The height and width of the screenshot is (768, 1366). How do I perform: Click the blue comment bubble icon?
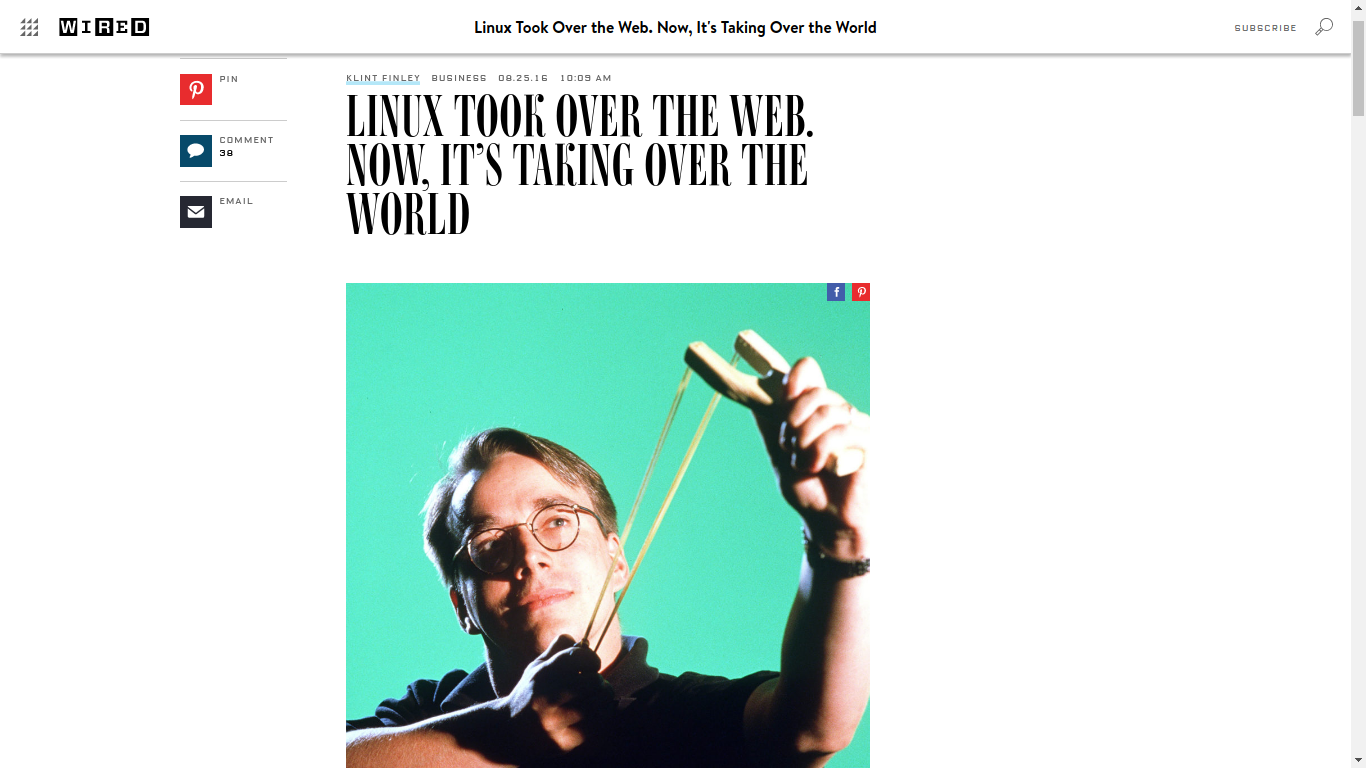pos(196,151)
